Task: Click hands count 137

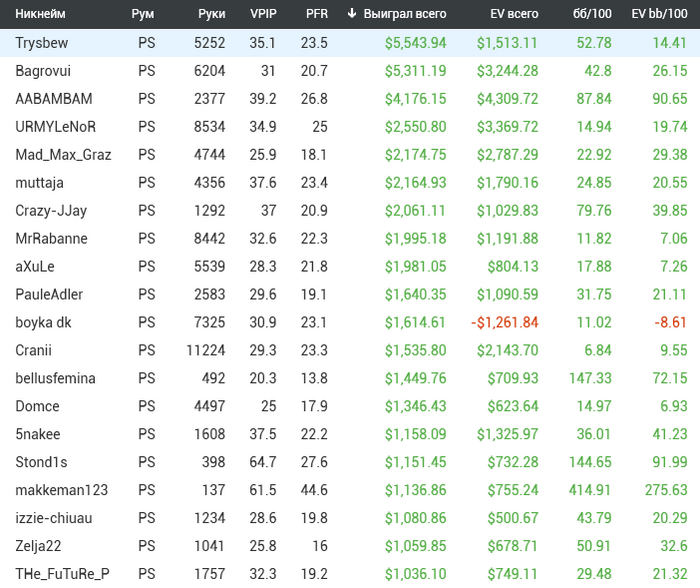Action: (x=214, y=490)
